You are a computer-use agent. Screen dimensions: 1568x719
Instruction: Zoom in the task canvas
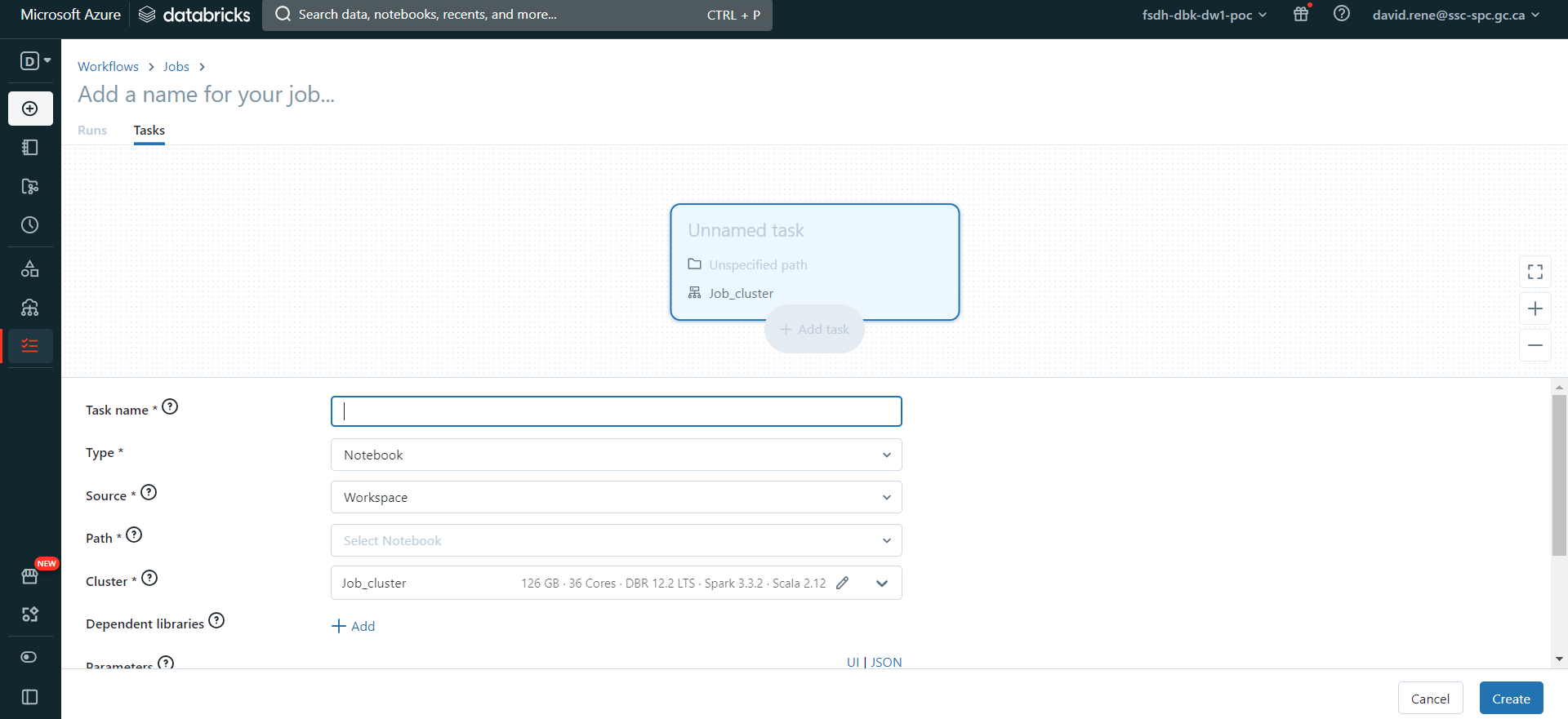(1535, 308)
